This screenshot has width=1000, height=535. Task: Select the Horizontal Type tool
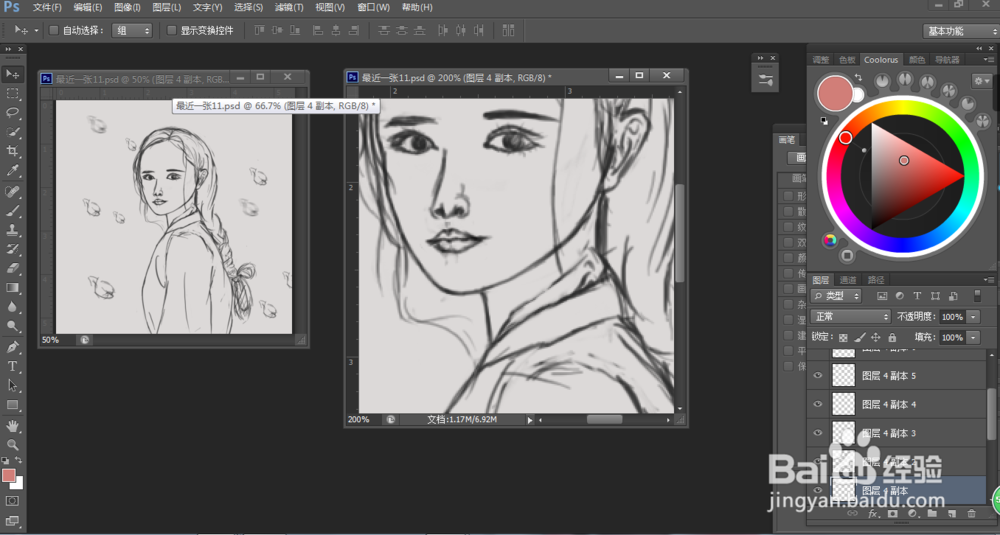click(13, 366)
